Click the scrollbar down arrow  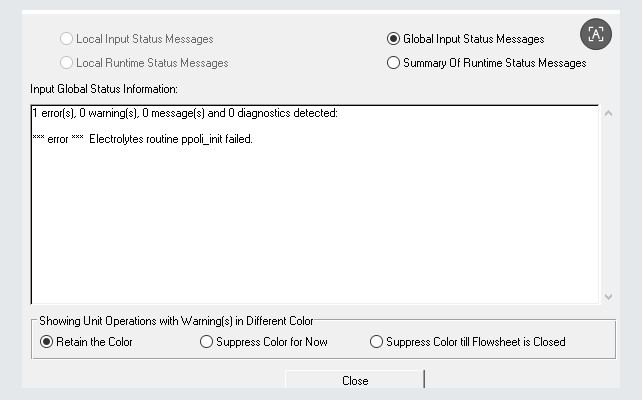click(x=609, y=296)
